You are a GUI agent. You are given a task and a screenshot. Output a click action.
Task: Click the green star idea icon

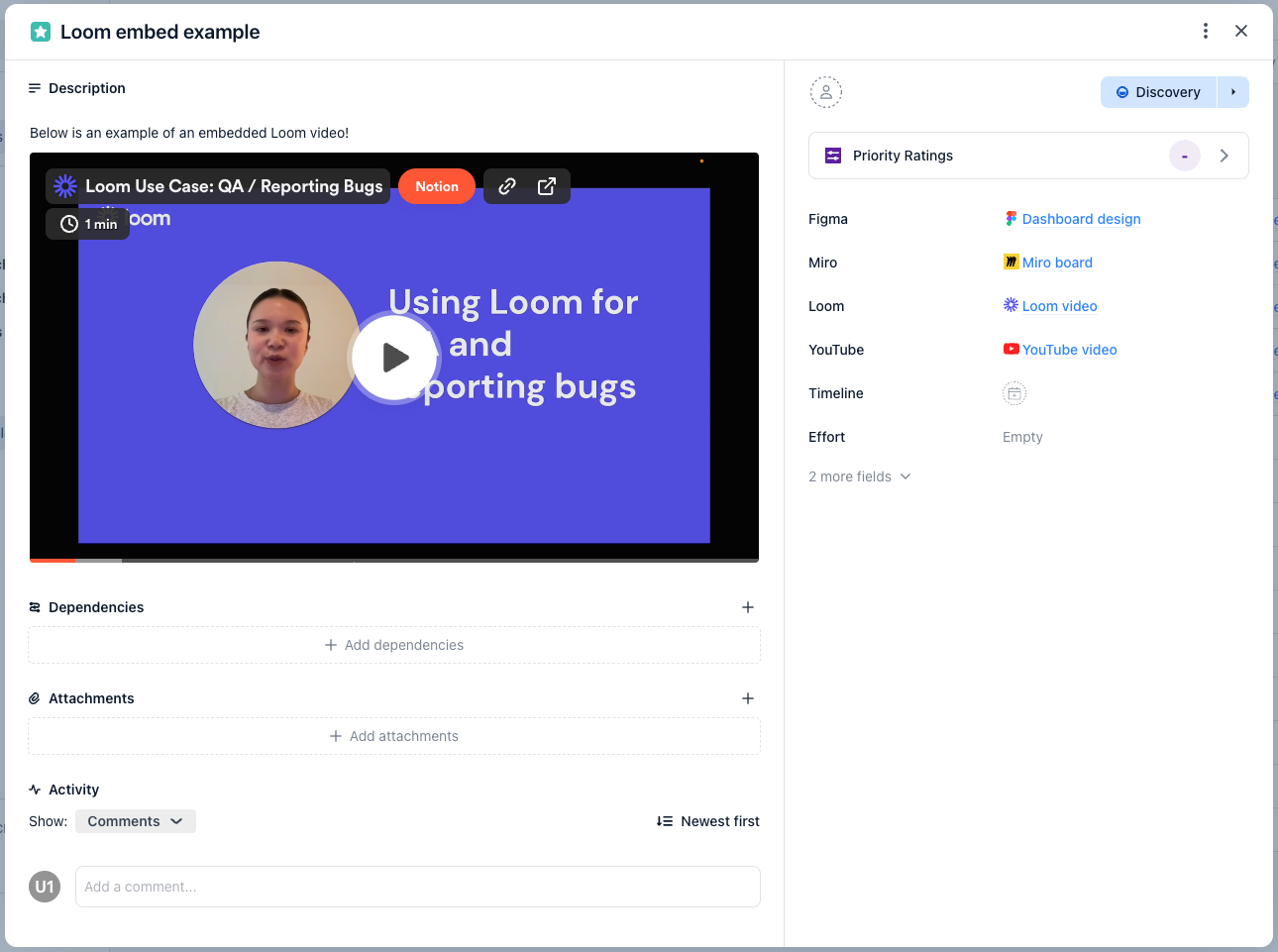click(41, 32)
